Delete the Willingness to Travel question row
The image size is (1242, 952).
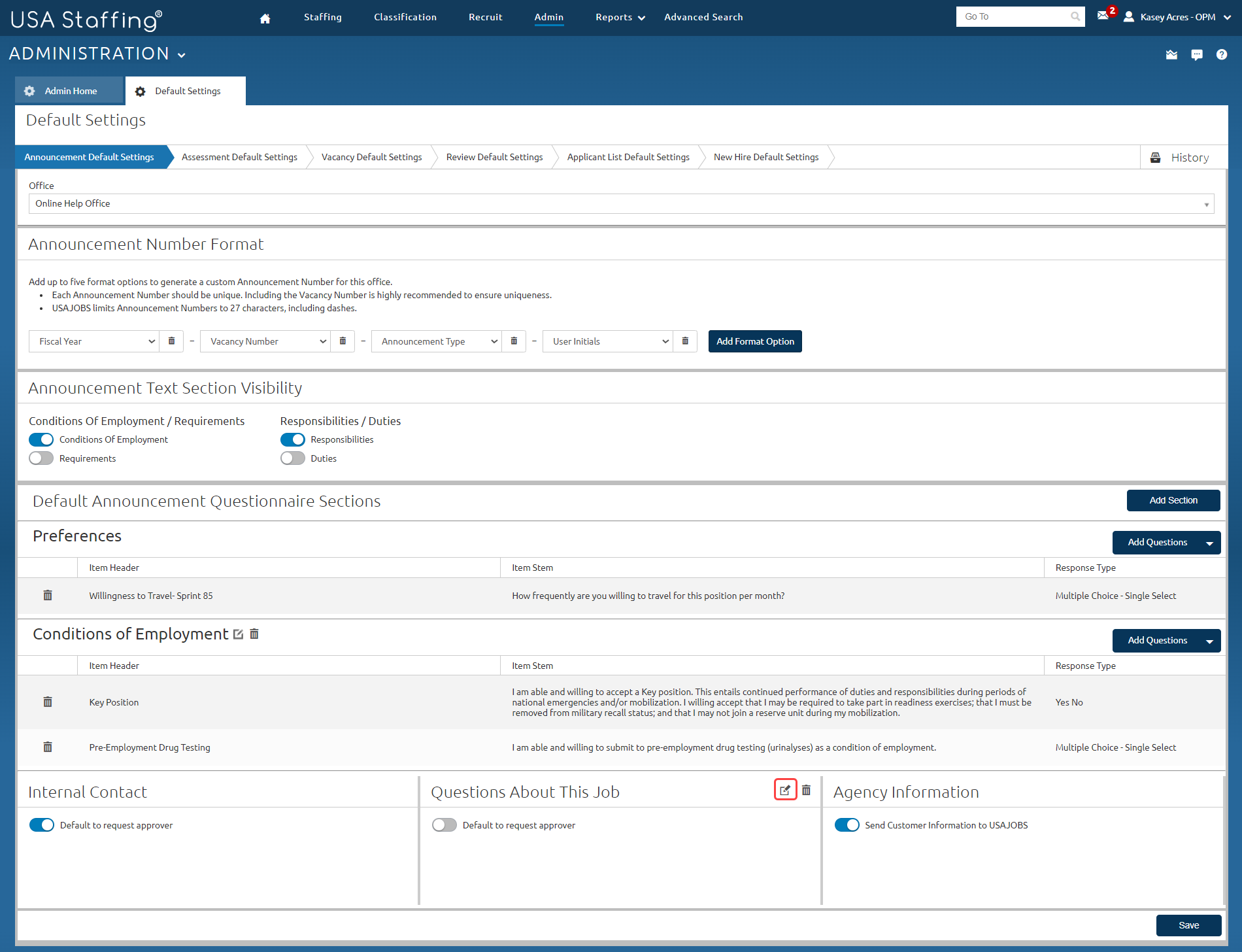(x=48, y=595)
